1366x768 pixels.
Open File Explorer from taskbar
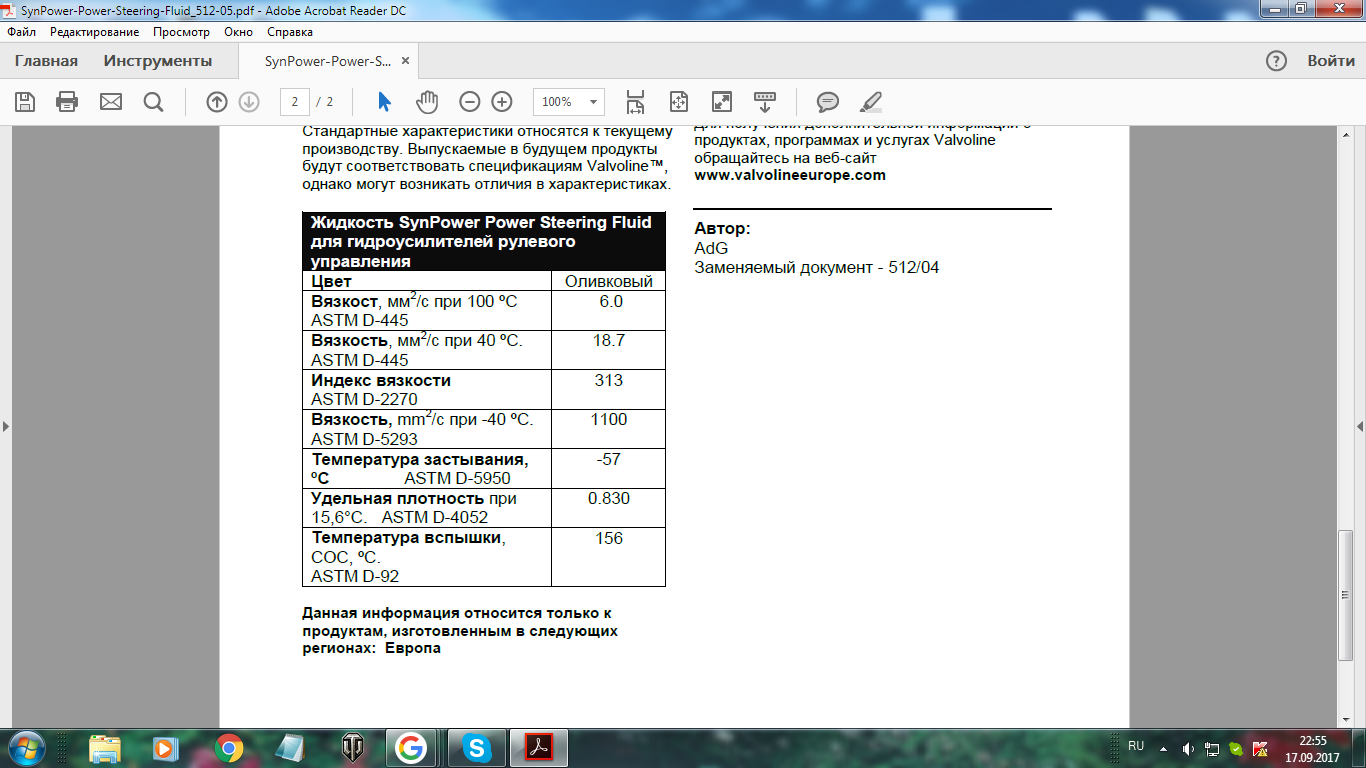[x=105, y=748]
